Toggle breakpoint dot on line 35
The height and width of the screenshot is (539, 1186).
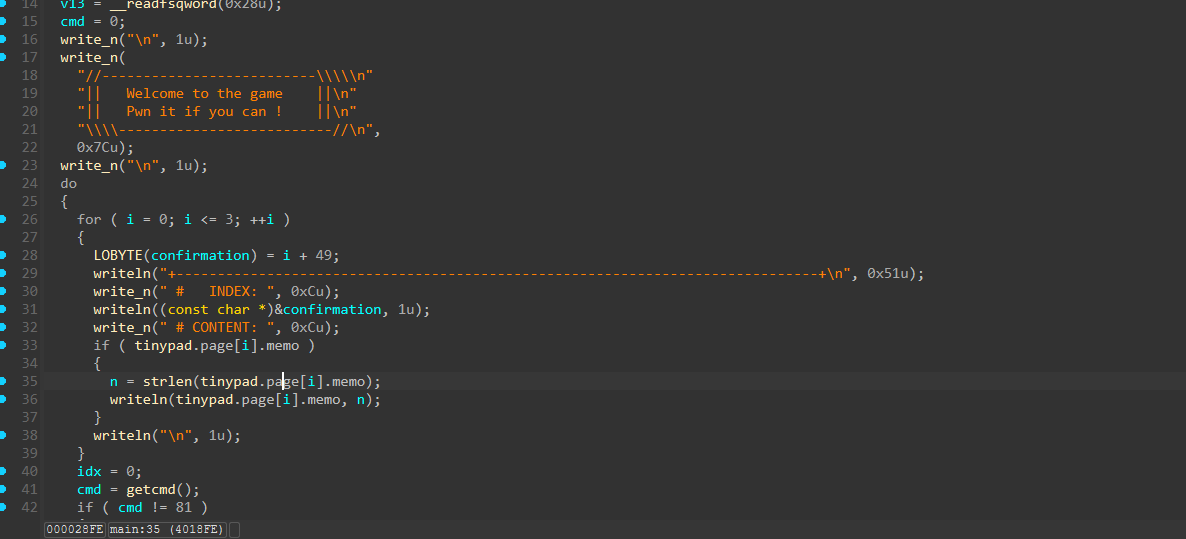point(3,381)
